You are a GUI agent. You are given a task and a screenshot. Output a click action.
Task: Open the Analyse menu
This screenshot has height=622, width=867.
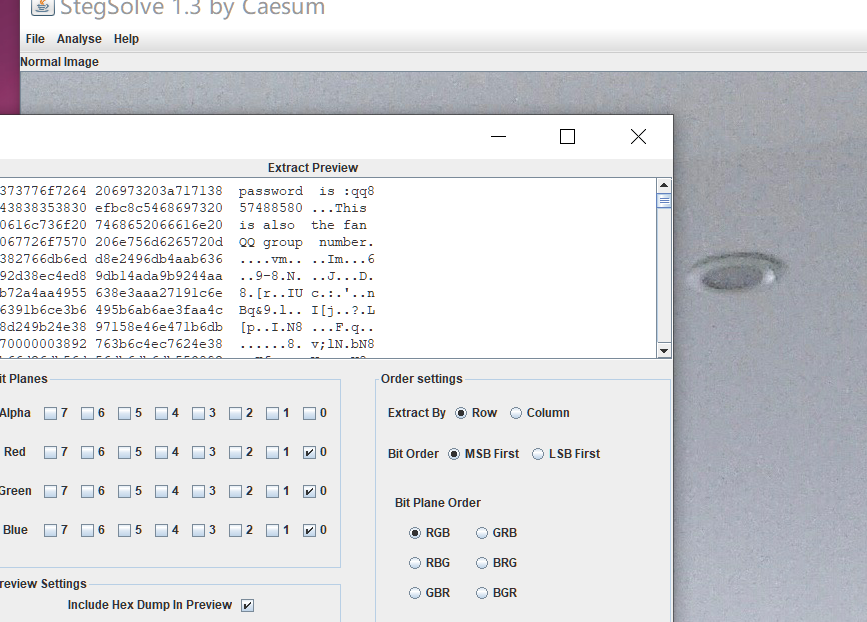click(79, 39)
